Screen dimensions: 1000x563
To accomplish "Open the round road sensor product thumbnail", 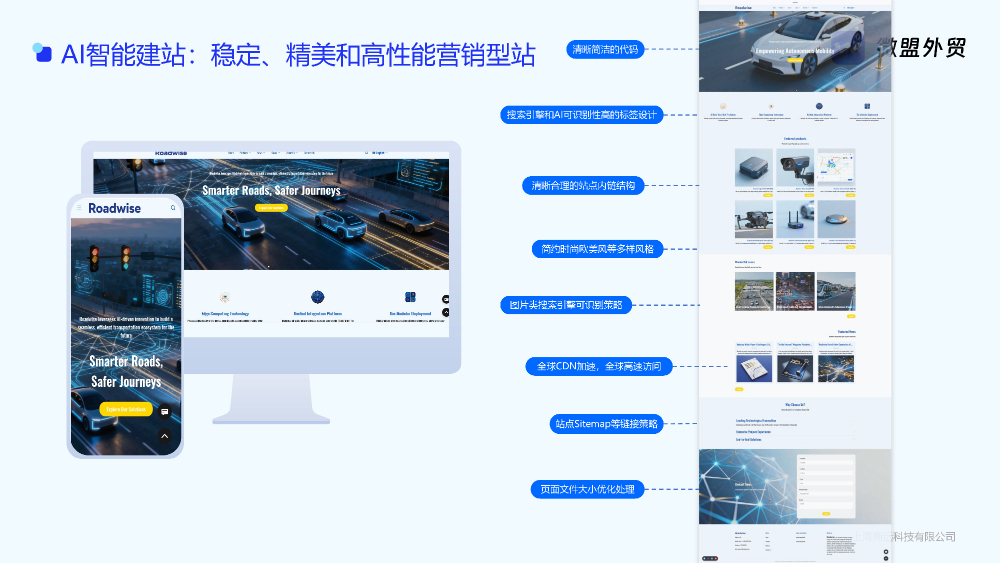I will (836, 219).
